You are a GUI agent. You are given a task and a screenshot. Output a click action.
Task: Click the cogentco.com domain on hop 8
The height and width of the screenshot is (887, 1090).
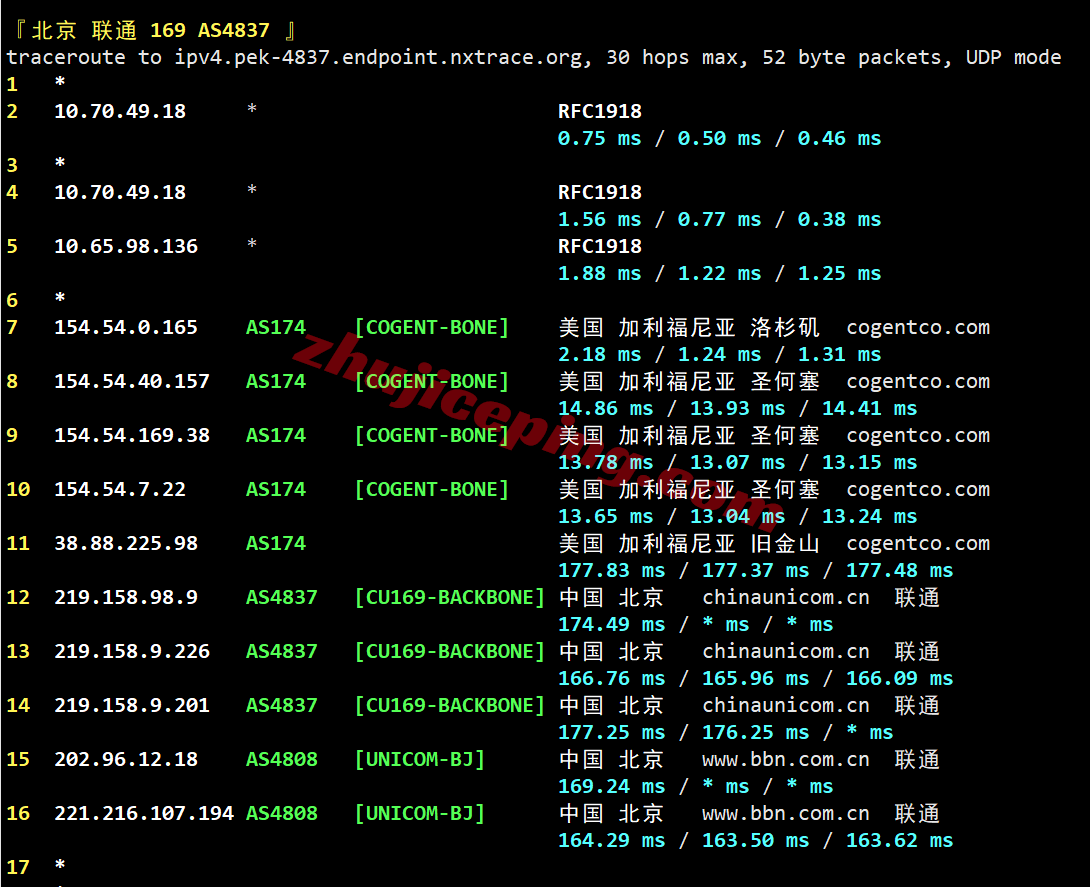pyautogui.click(x=918, y=381)
